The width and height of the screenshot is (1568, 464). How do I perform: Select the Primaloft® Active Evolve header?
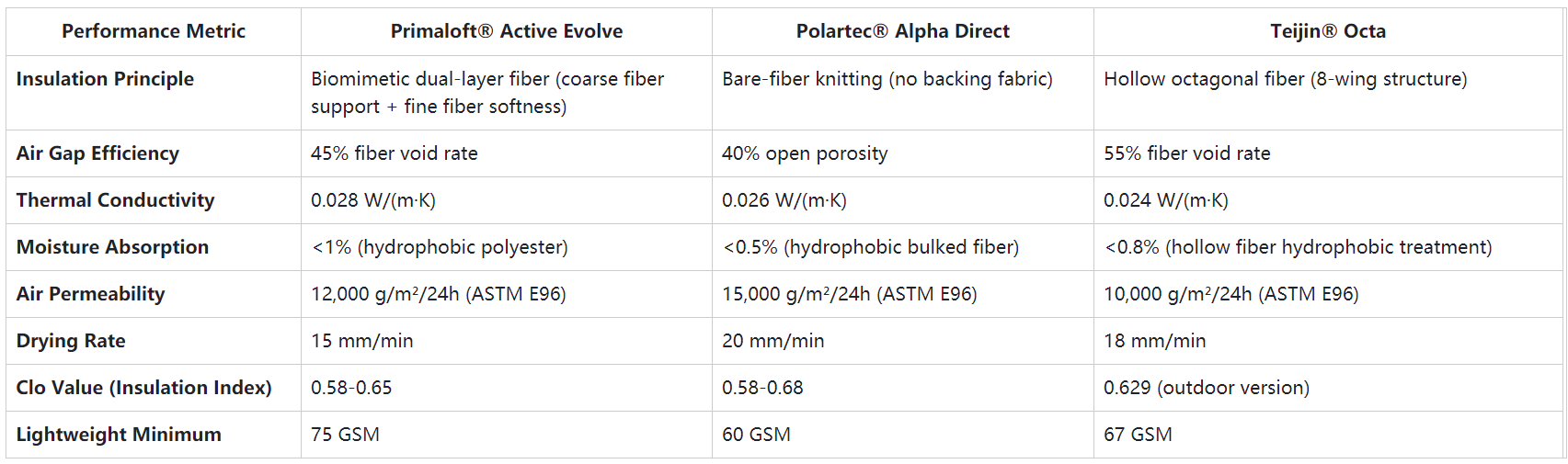[x=507, y=31]
